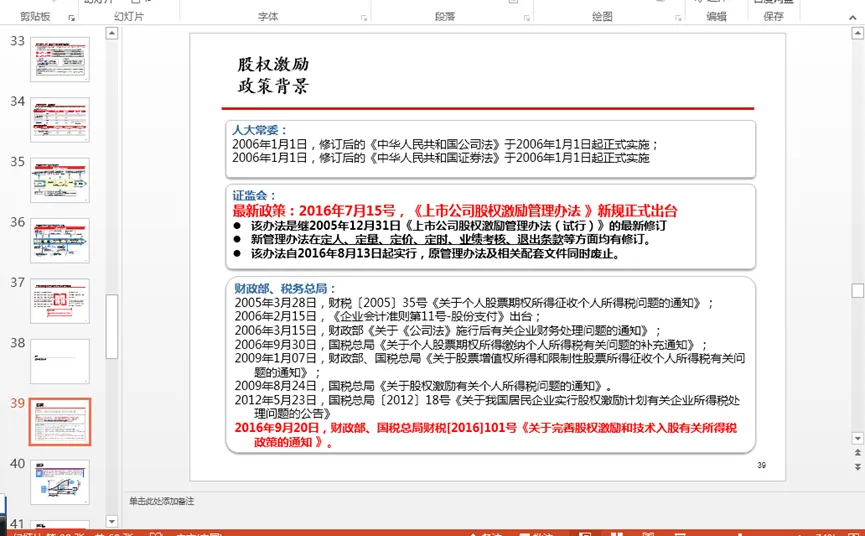Click the slide title 股权激励 政策背景
This screenshot has height=536, width=865.
click(273, 76)
